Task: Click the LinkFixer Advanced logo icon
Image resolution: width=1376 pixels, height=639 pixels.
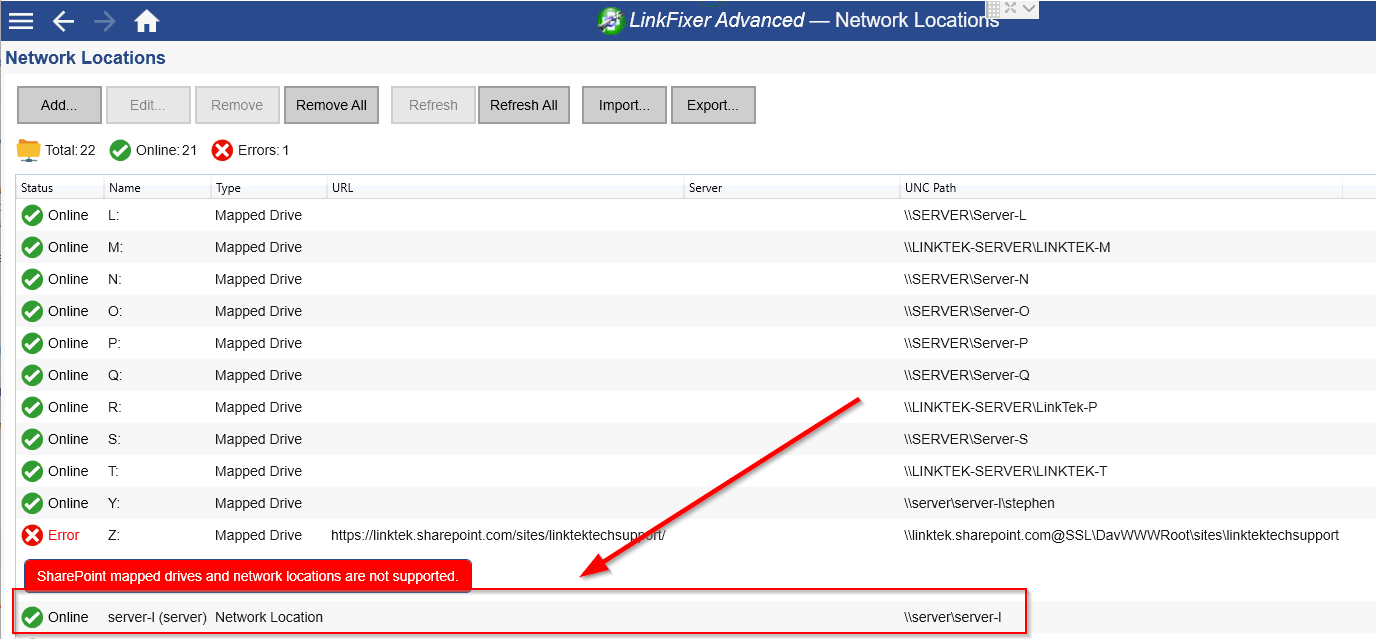Action: (x=610, y=20)
